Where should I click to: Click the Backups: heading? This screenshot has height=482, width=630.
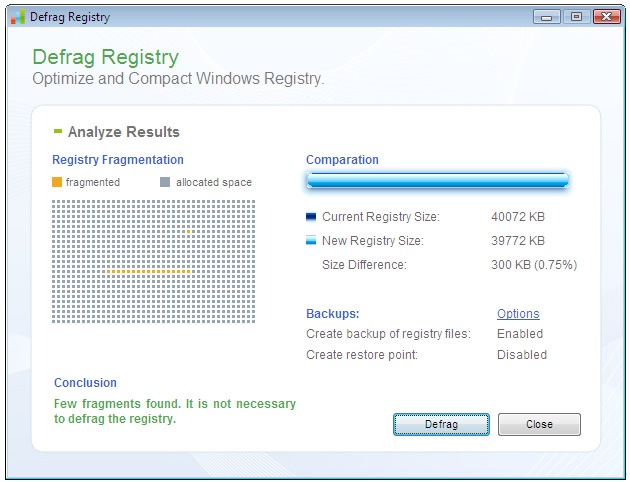pyautogui.click(x=333, y=313)
